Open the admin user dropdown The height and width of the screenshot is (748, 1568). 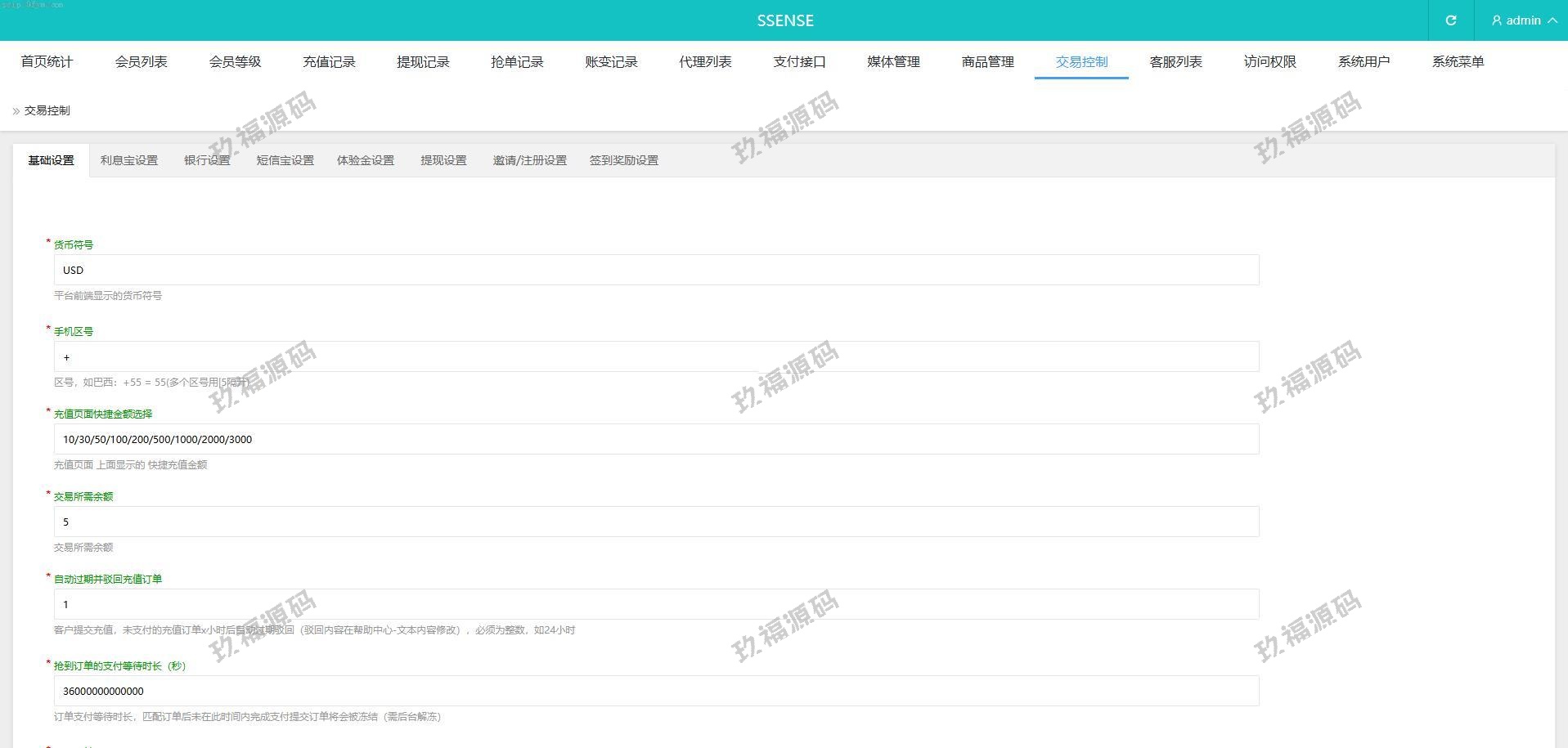[1523, 20]
